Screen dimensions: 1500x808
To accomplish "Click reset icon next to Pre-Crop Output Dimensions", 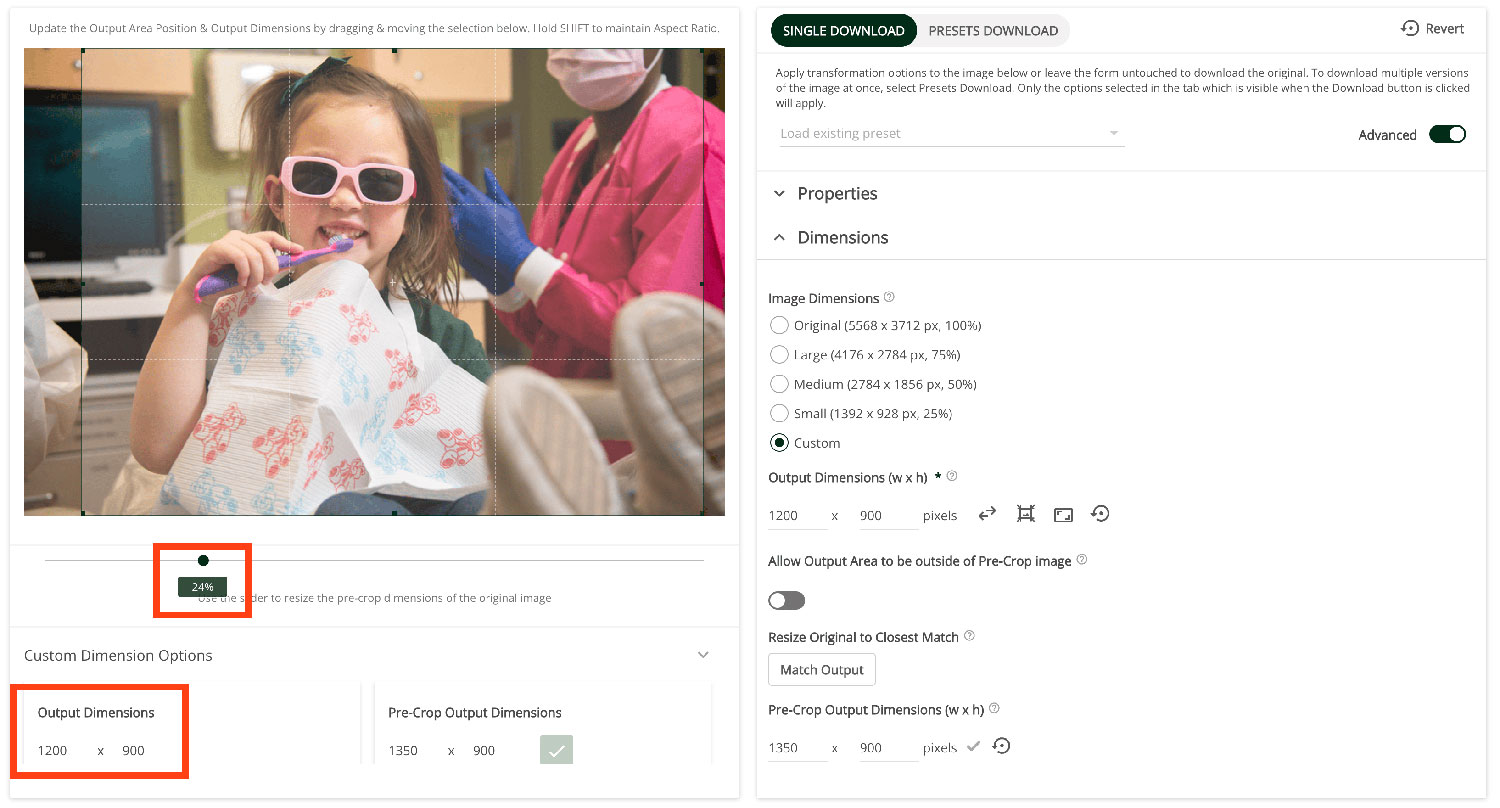I will [x=1001, y=746].
